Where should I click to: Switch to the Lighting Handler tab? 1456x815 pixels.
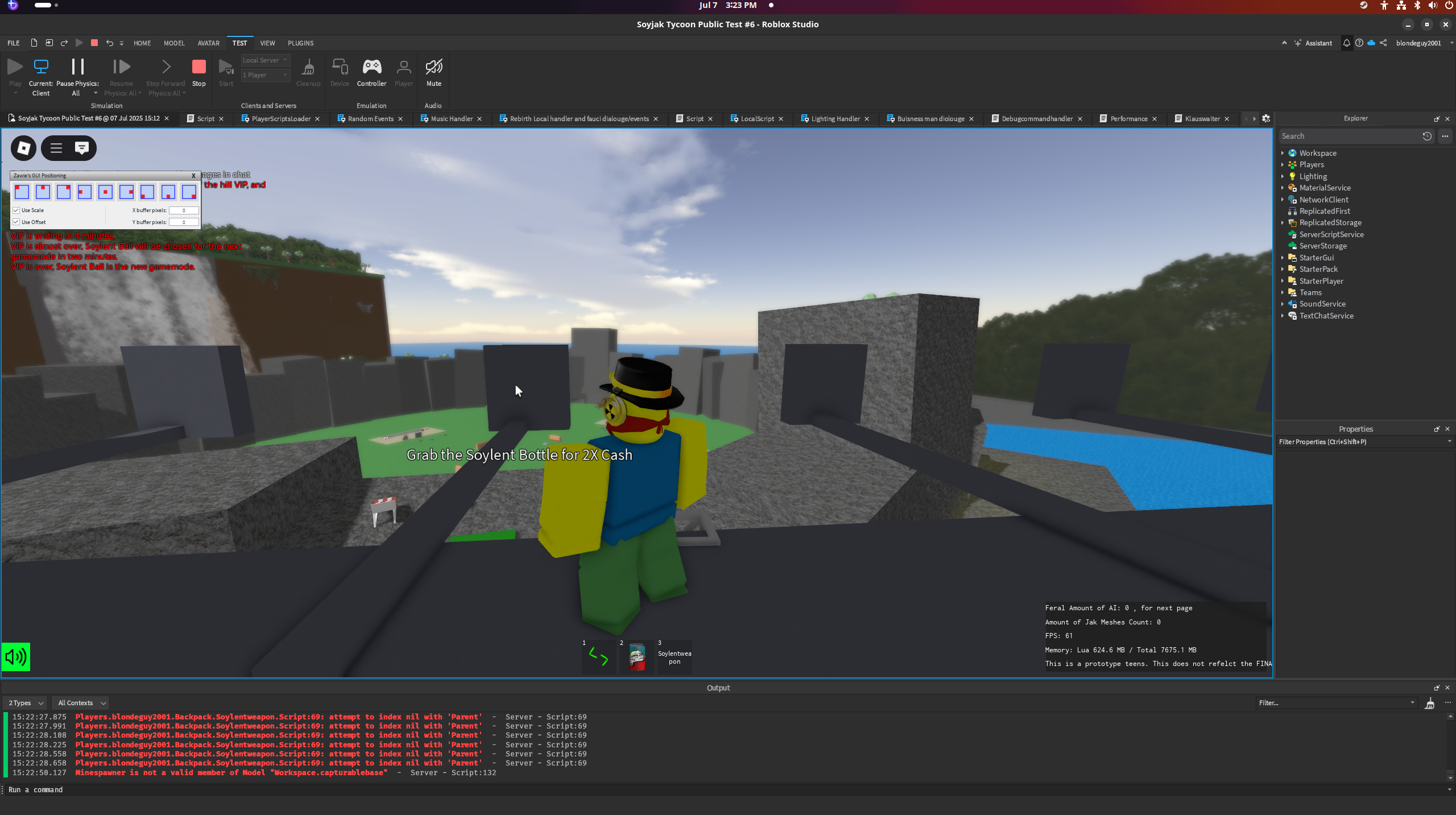pyautogui.click(x=835, y=119)
